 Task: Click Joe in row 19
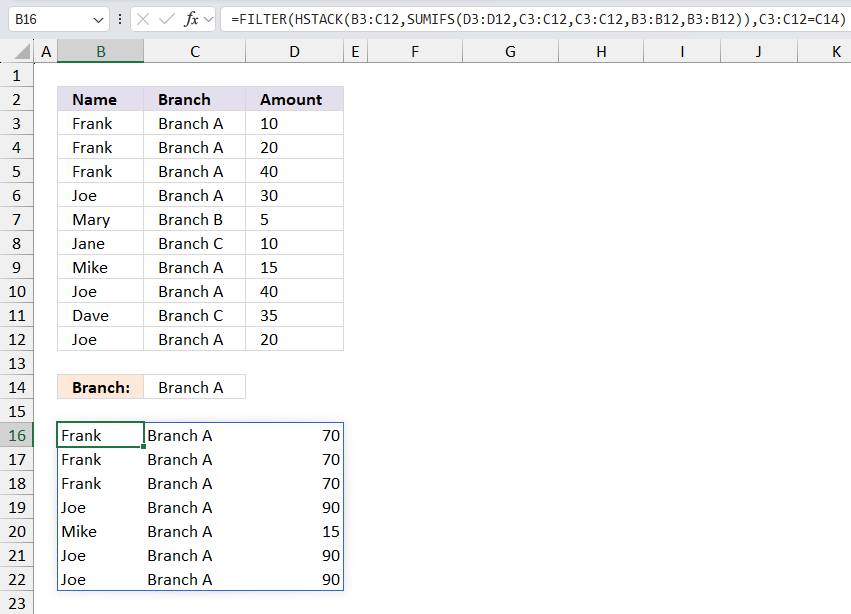click(100, 507)
